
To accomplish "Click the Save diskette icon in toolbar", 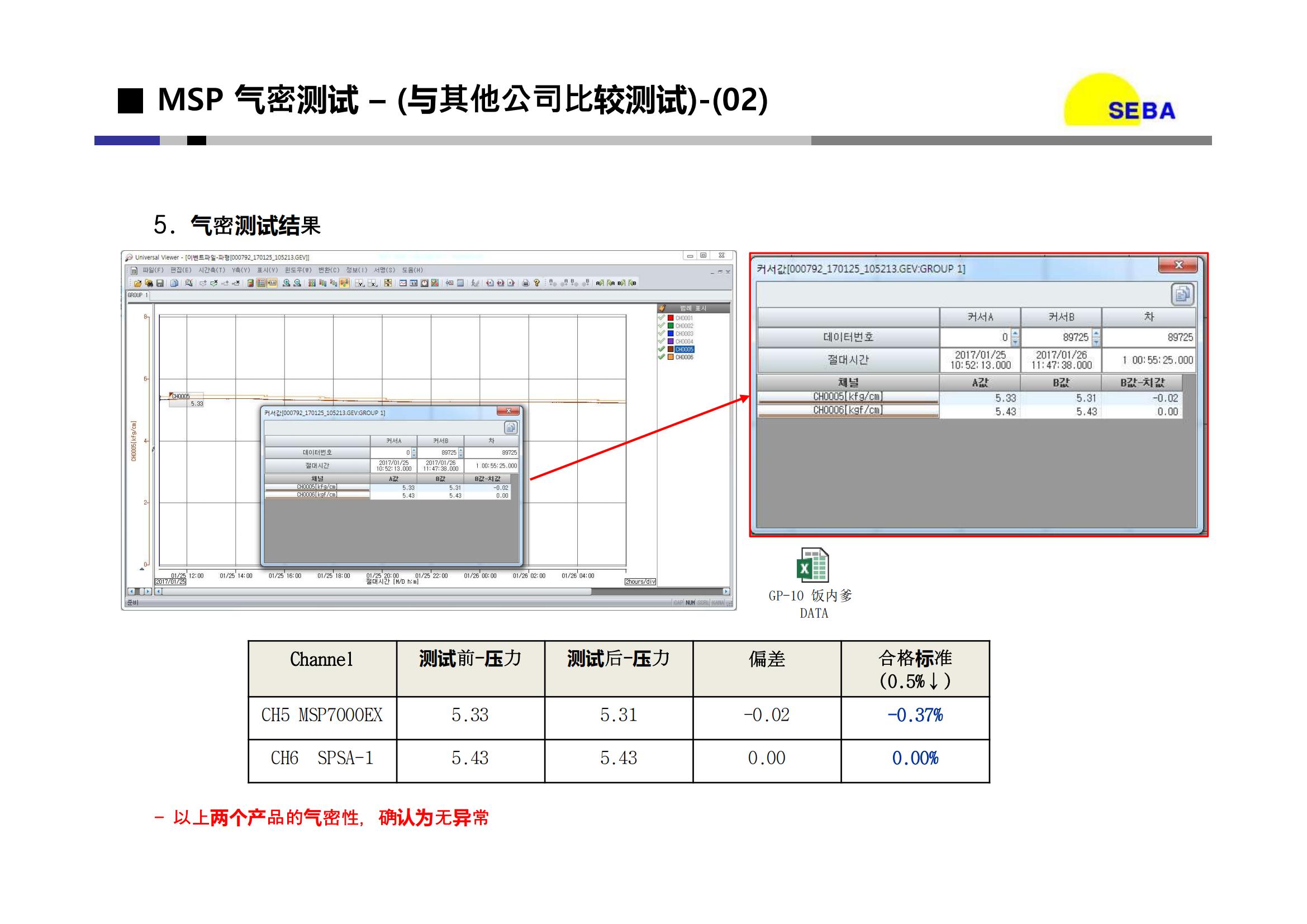I will tap(160, 283).
